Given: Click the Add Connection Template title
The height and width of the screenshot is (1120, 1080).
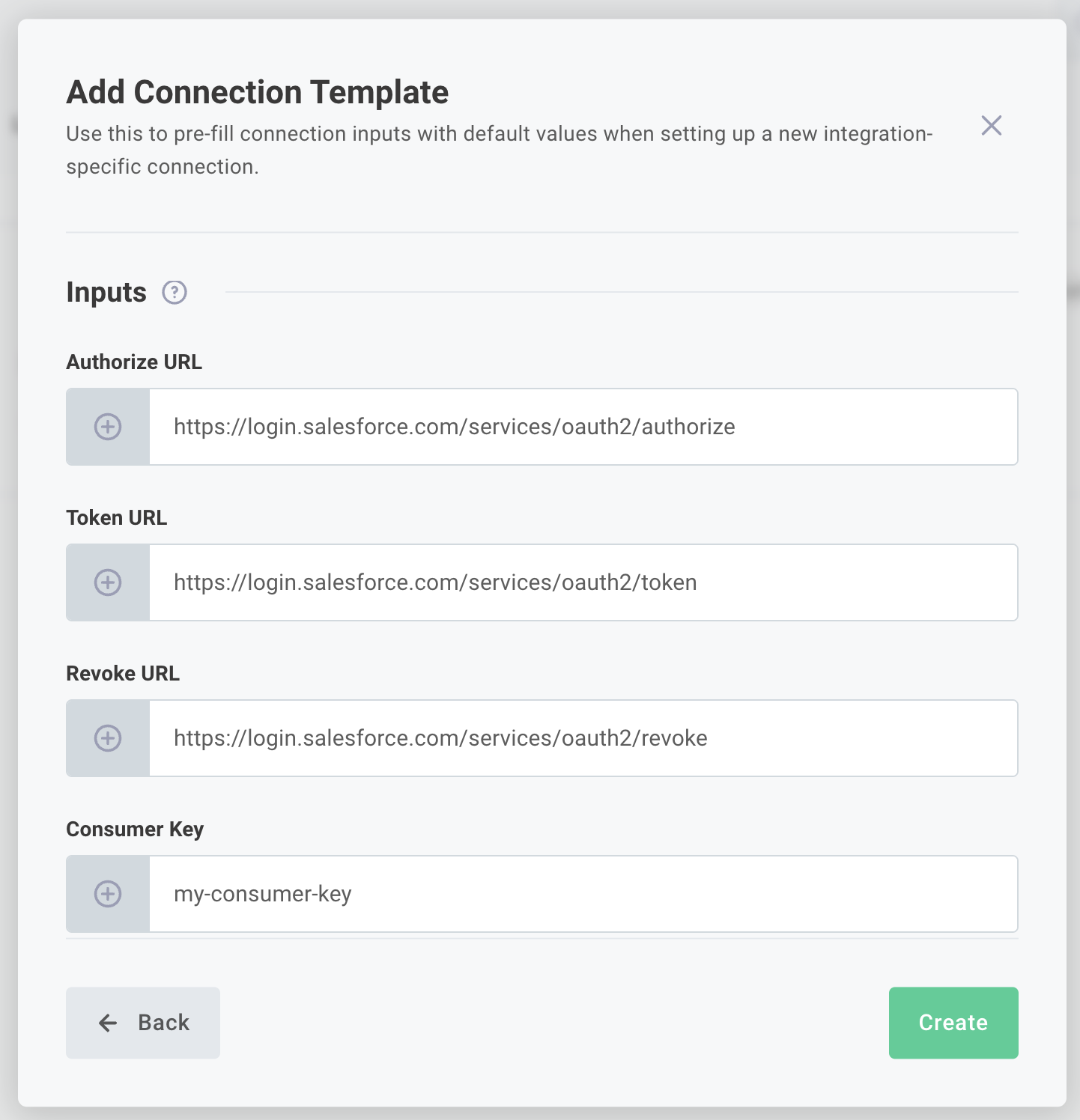Looking at the screenshot, I should pyautogui.click(x=258, y=91).
